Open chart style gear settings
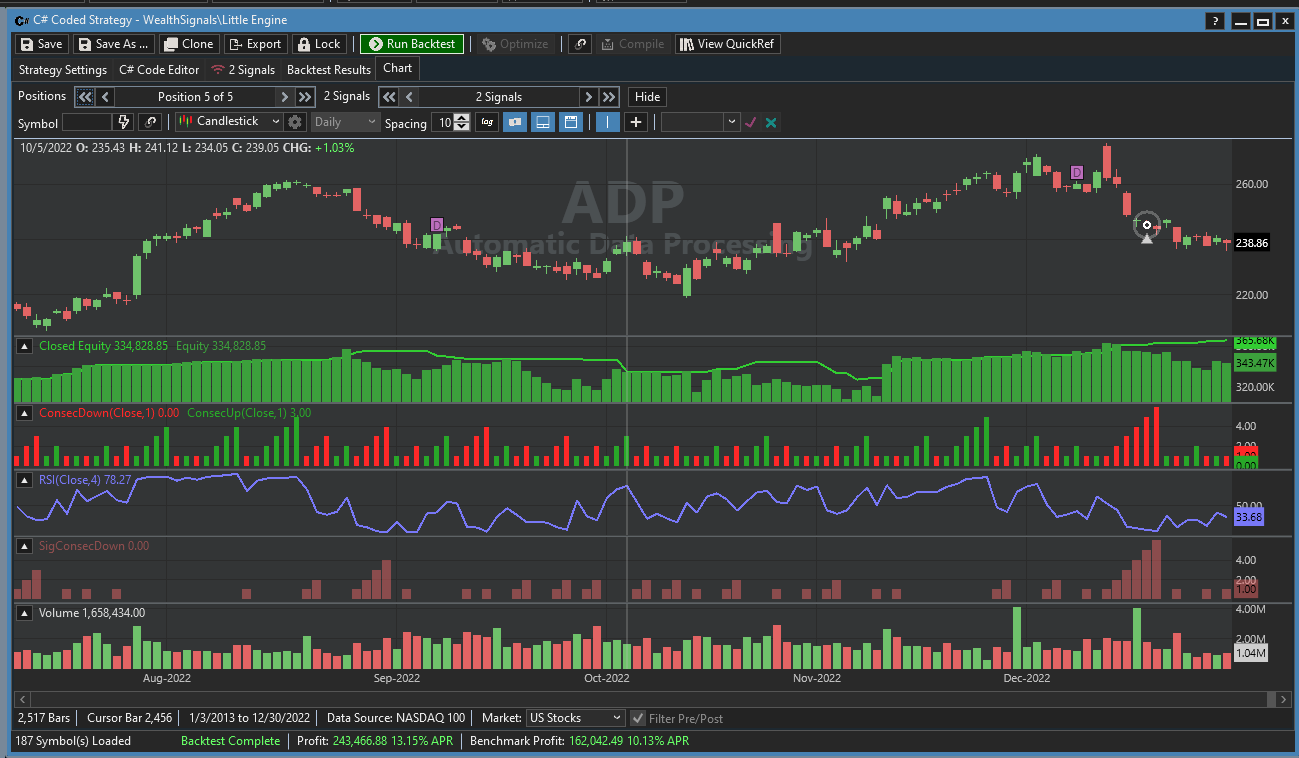The width and height of the screenshot is (1299, 758). click(295, 122)
